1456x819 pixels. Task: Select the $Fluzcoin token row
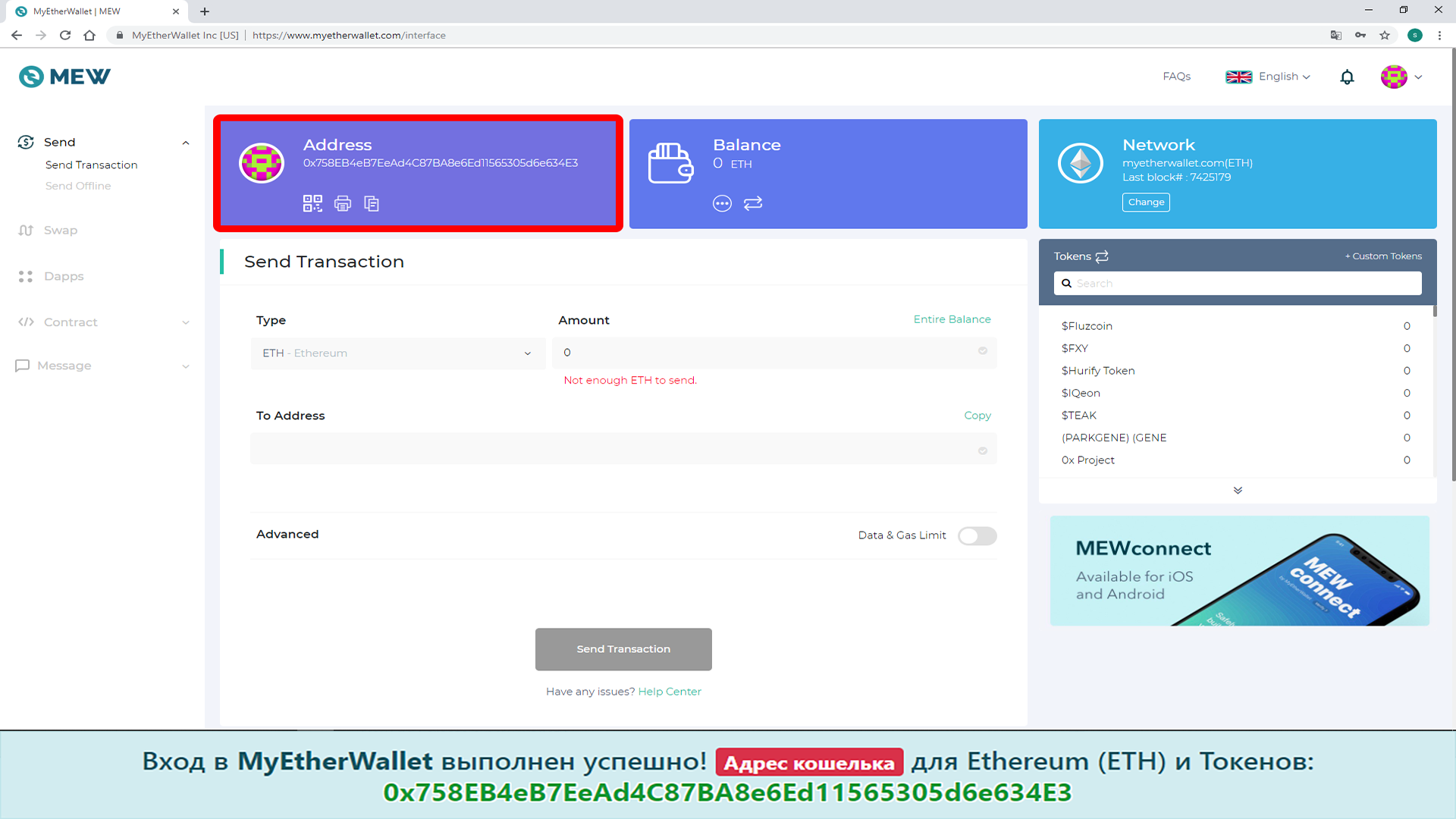1236,326
